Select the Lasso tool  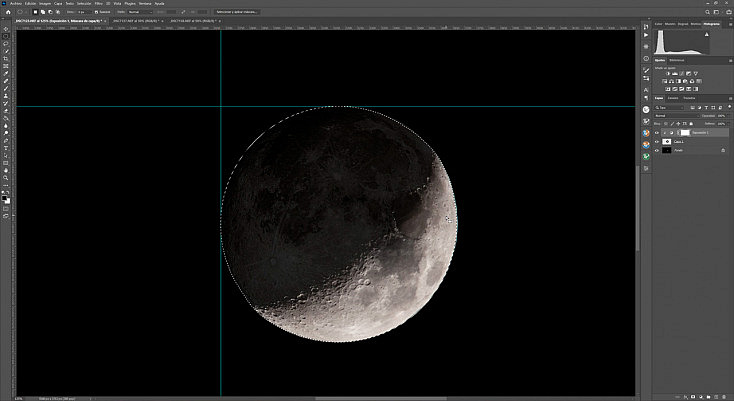click(x=6, y=44)
